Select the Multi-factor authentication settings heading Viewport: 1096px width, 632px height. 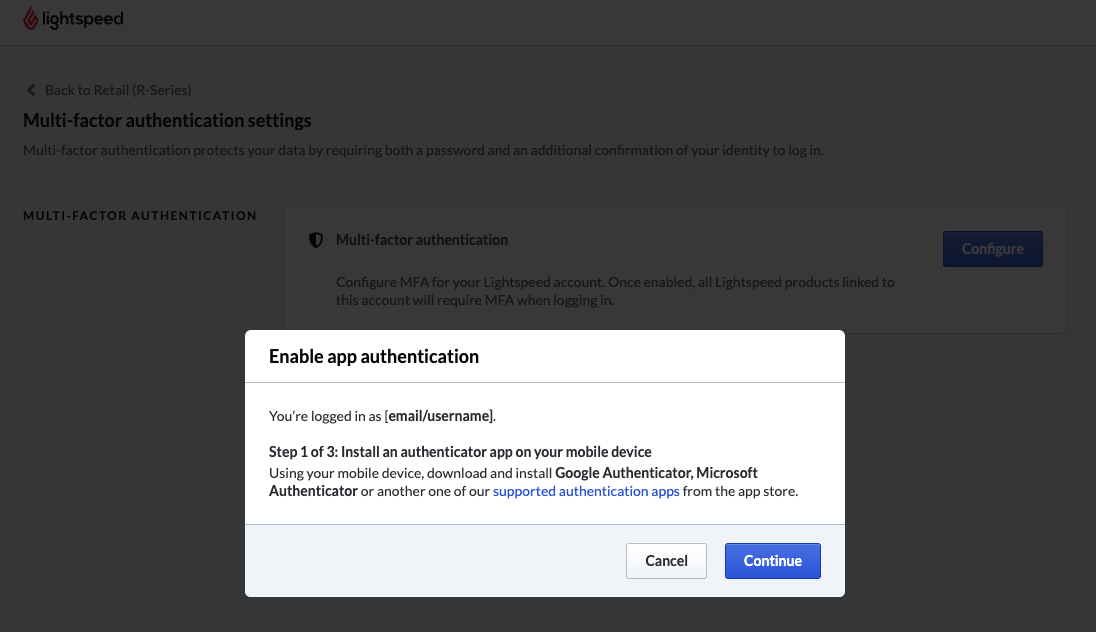point(167,120)
